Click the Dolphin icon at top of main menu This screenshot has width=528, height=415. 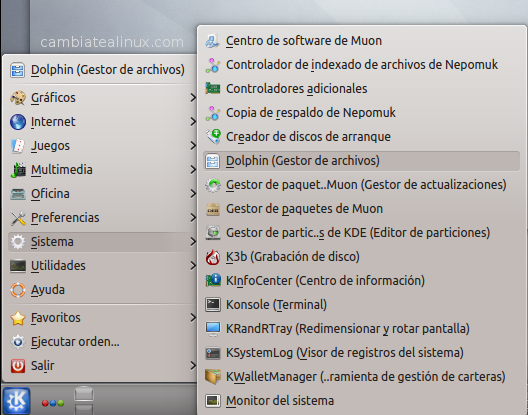point(18,70)
